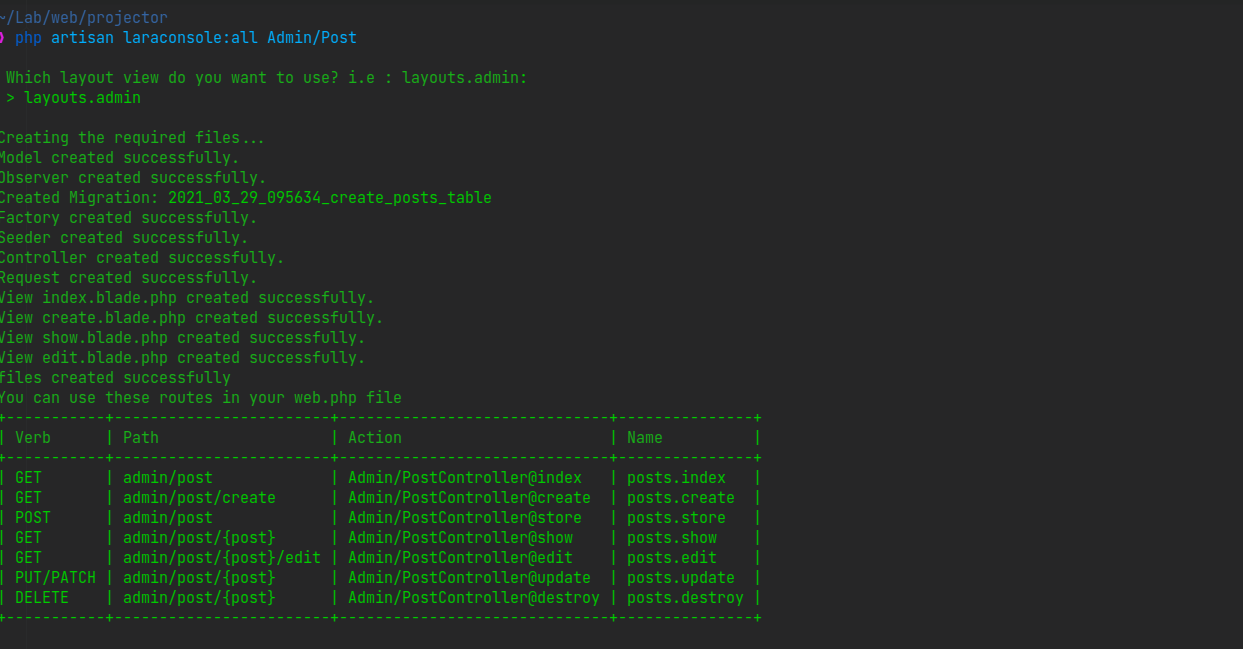Click the Action column header
This screenshot has height=649, width=1243.
375,438
